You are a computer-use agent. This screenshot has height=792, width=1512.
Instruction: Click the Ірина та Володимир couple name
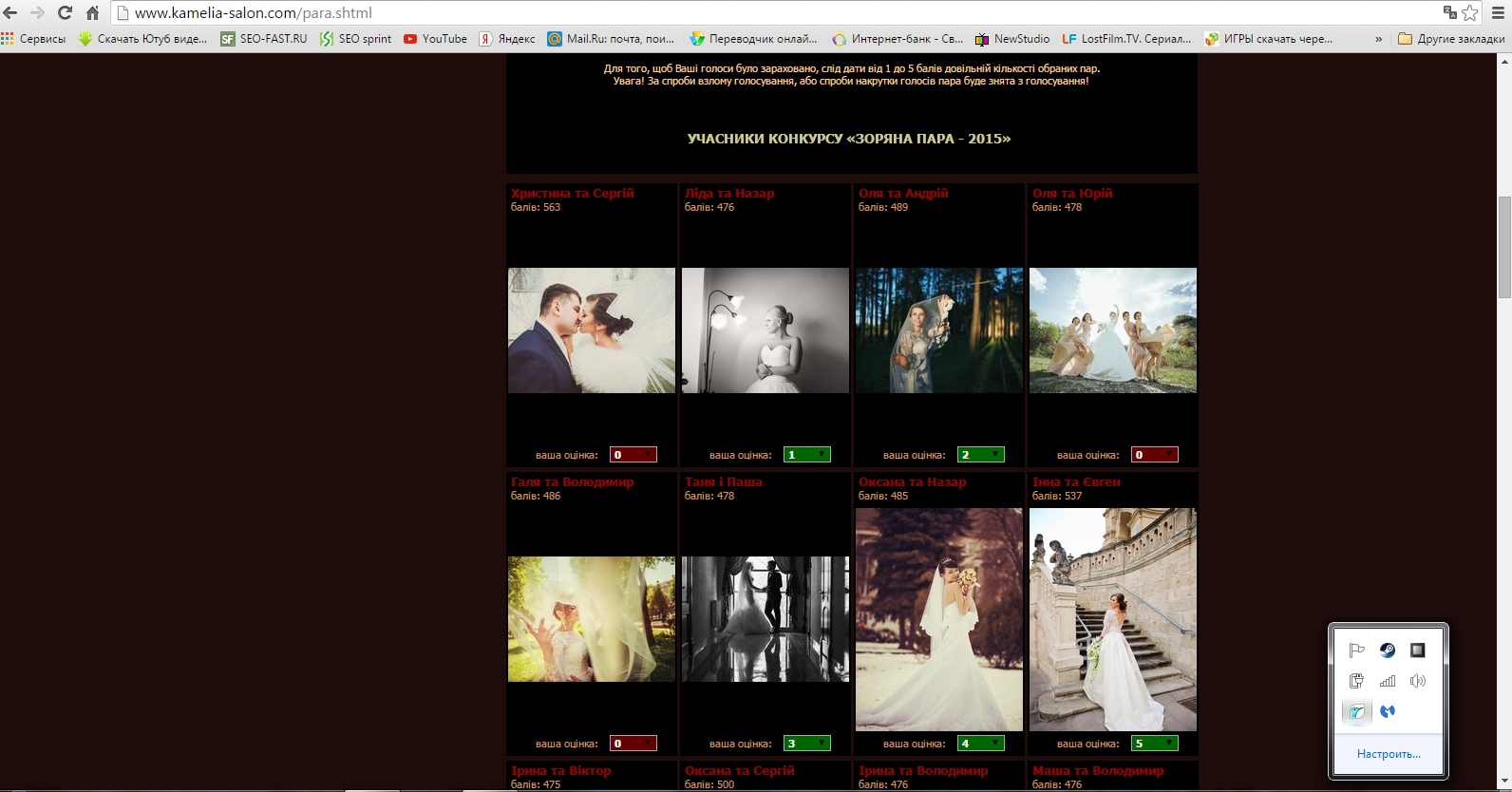(923, 770)
